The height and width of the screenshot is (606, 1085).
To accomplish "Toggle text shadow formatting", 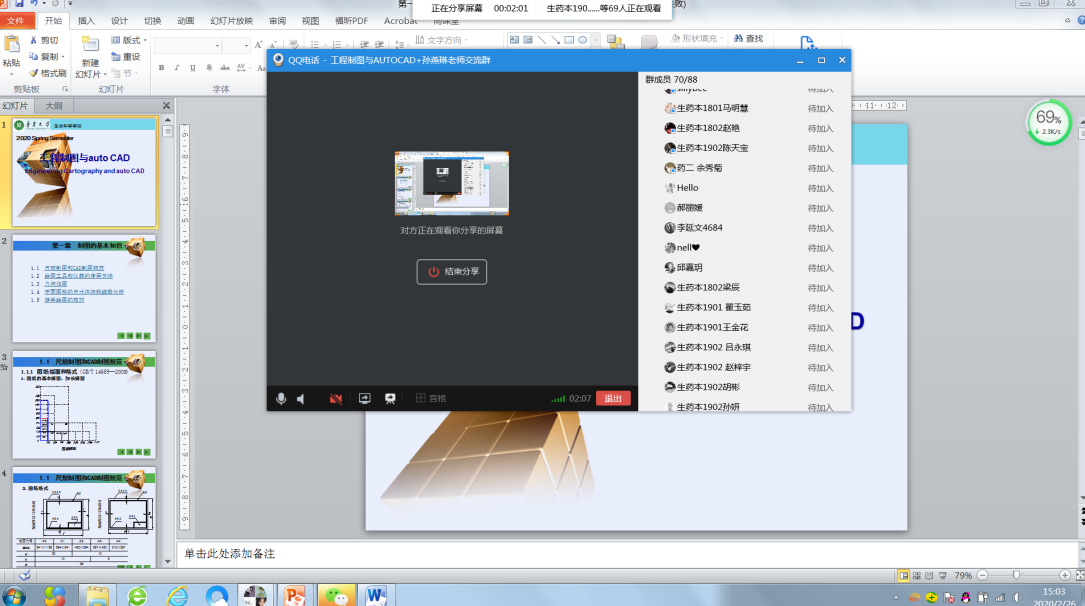I will pos(209,67).
